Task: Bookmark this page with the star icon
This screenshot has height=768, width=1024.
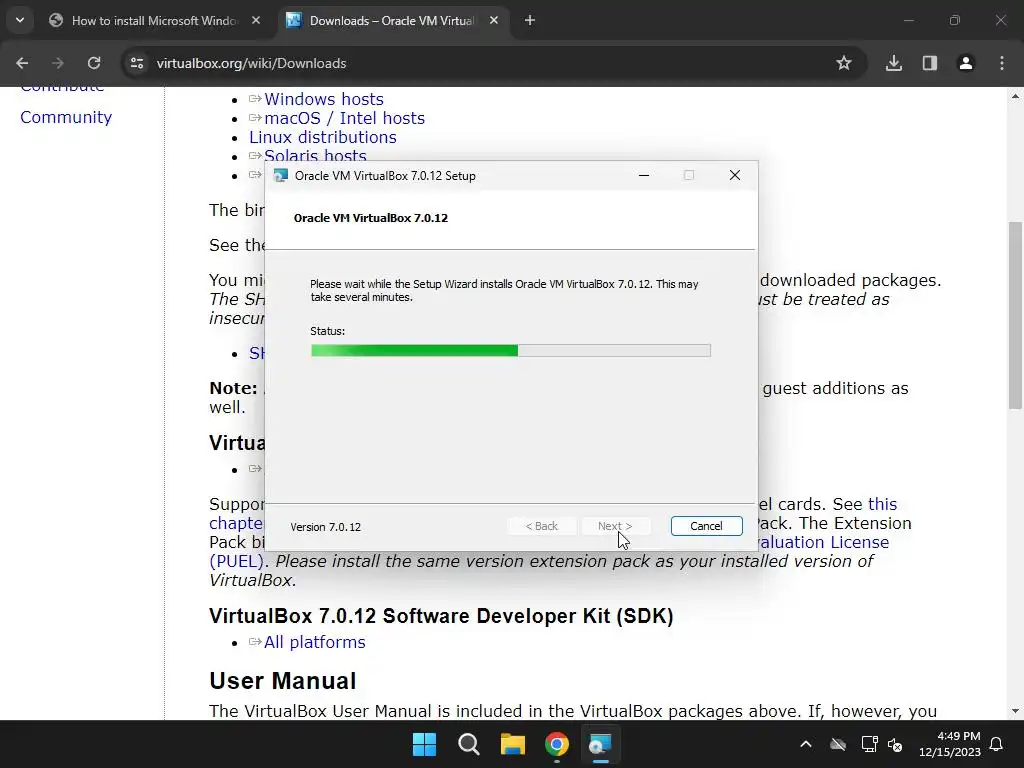Action: click(x=844, y=63)
